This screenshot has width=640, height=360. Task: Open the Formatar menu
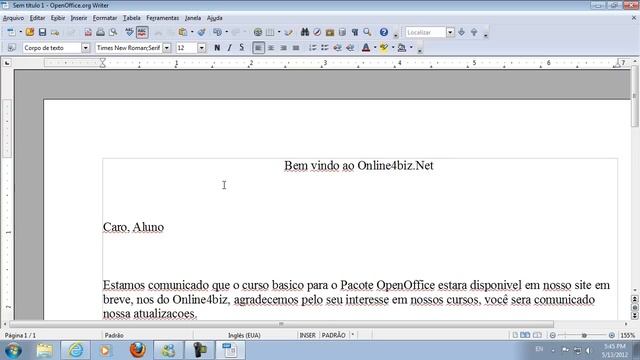pyautogui.click(x=104, y=18)
